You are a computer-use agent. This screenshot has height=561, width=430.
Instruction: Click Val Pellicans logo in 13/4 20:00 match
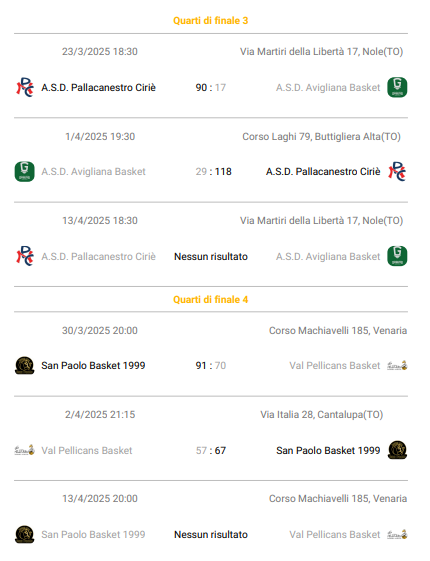[x=397, y=535]
